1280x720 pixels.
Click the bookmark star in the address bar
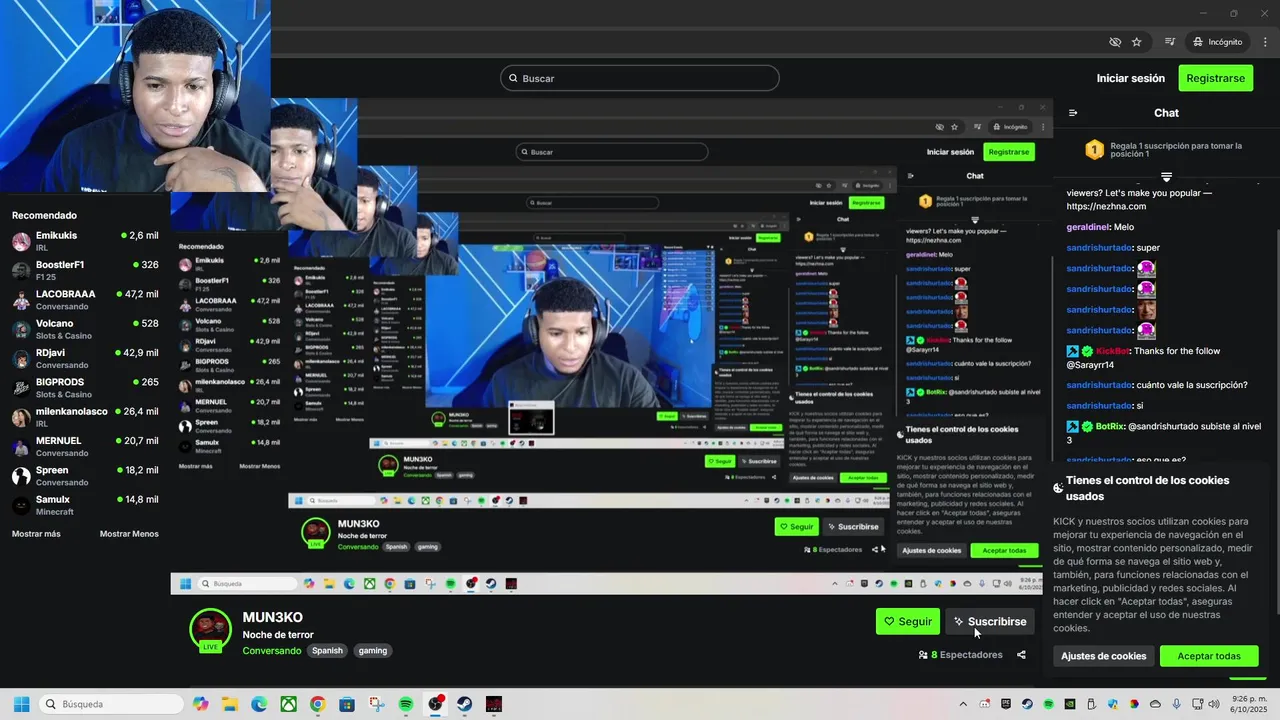point(1137,42)
